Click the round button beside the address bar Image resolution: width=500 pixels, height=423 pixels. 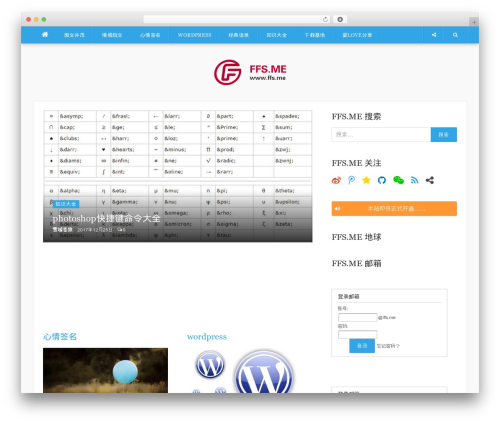coord(340,19)
